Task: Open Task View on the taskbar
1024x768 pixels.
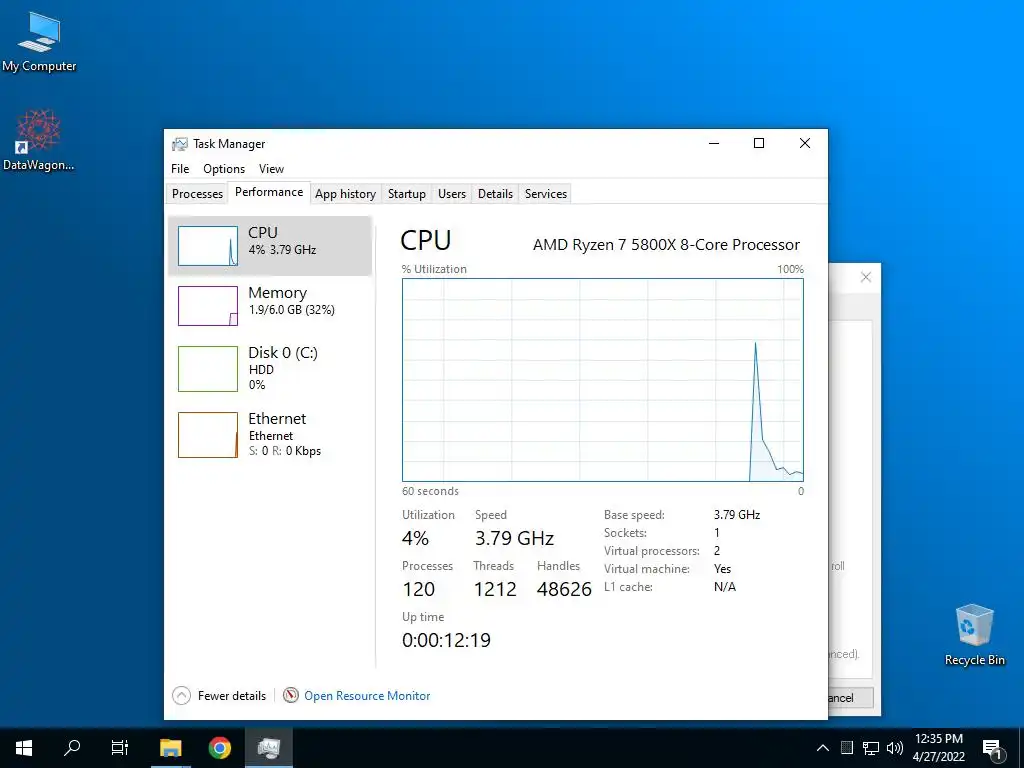Action: [x=120, y=748]
